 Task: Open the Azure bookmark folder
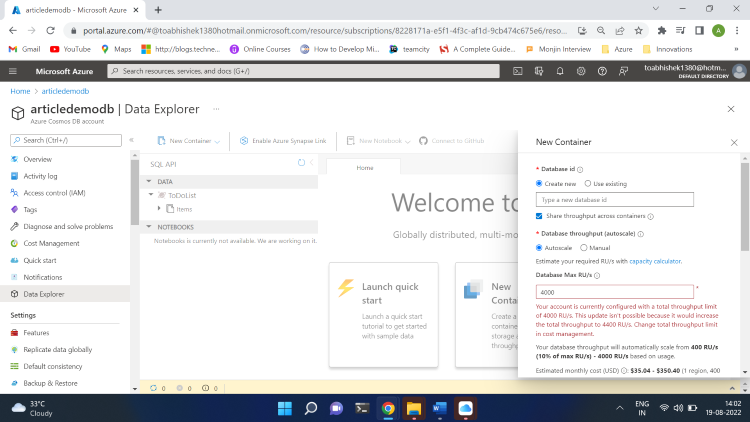pos(617,49)
